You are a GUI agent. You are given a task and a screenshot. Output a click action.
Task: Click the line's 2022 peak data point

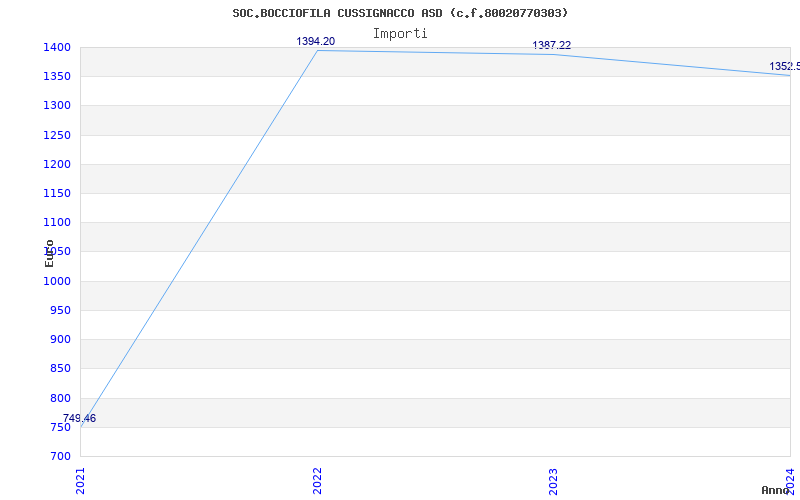click(317, 51)
